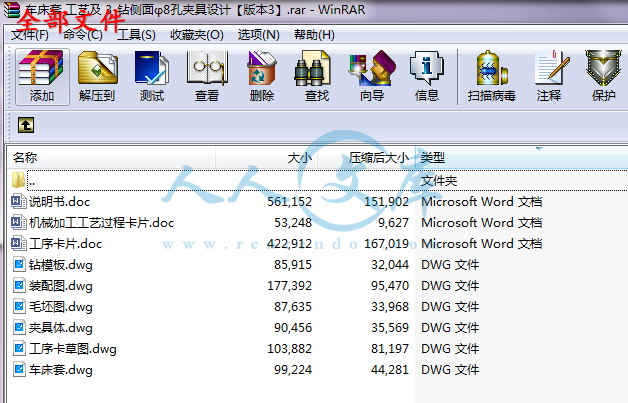
Task: Click size value 177,392
Action: pyautogui.click(x=290, y=286)
